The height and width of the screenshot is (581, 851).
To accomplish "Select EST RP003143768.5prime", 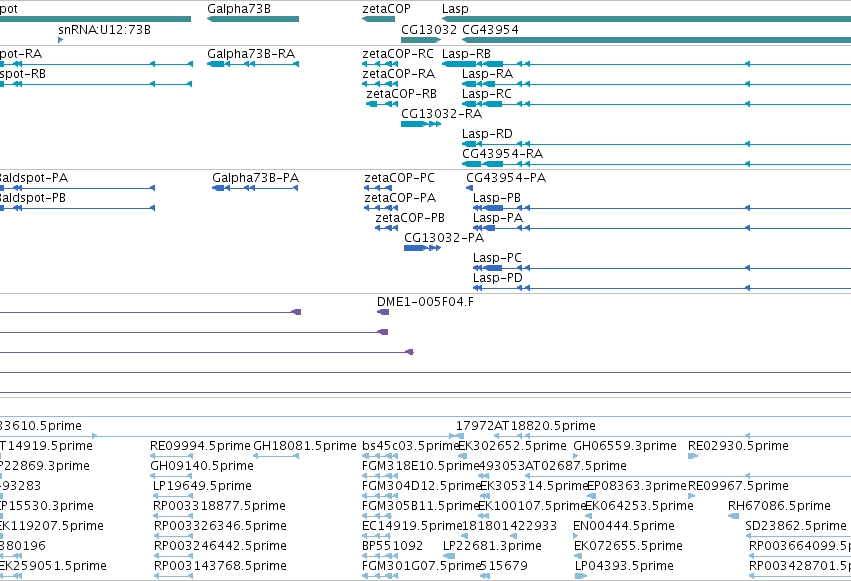I will tap(220, 566).
